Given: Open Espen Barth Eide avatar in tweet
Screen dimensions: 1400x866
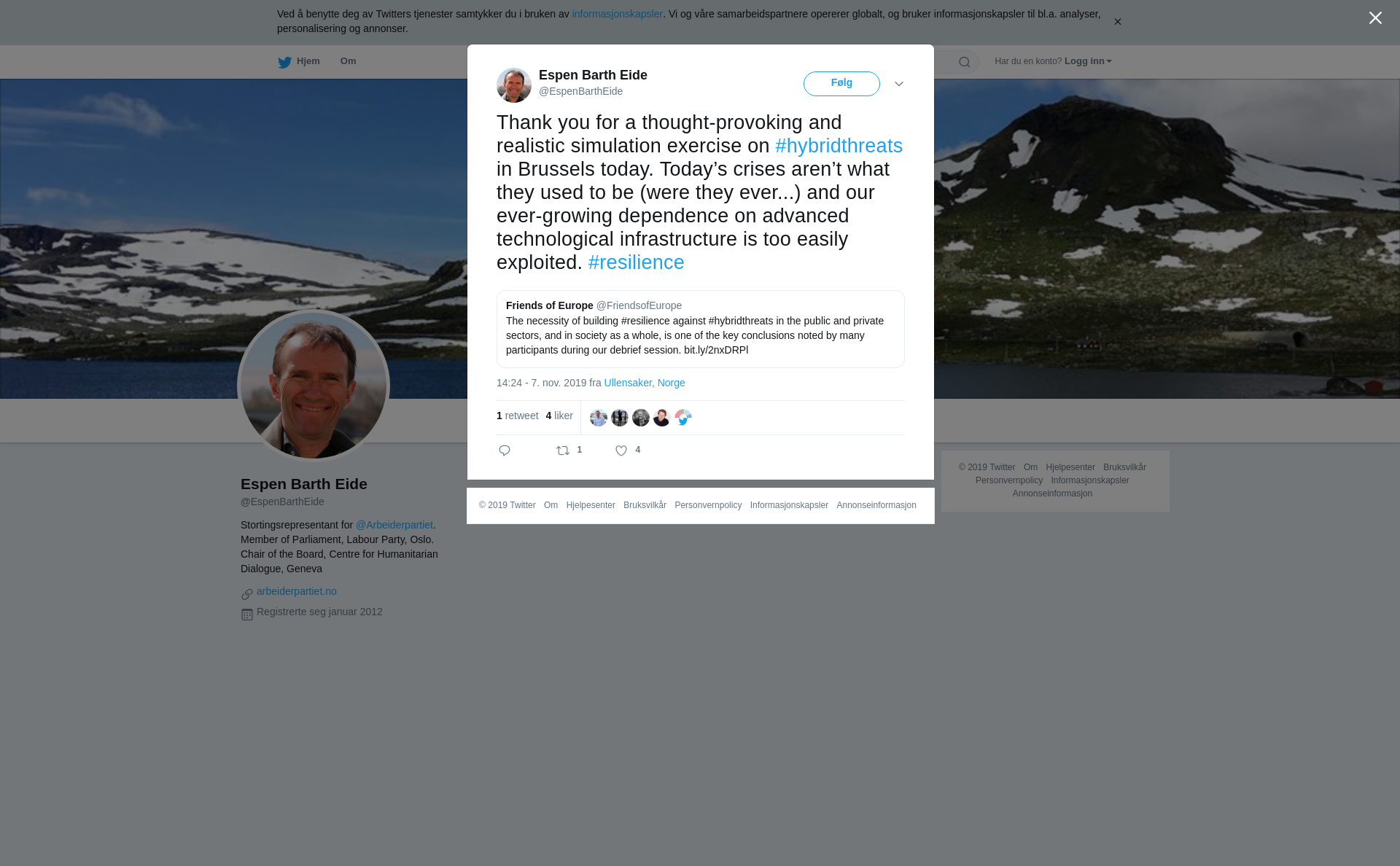Looking at the screenshot, I should point(514,85).
